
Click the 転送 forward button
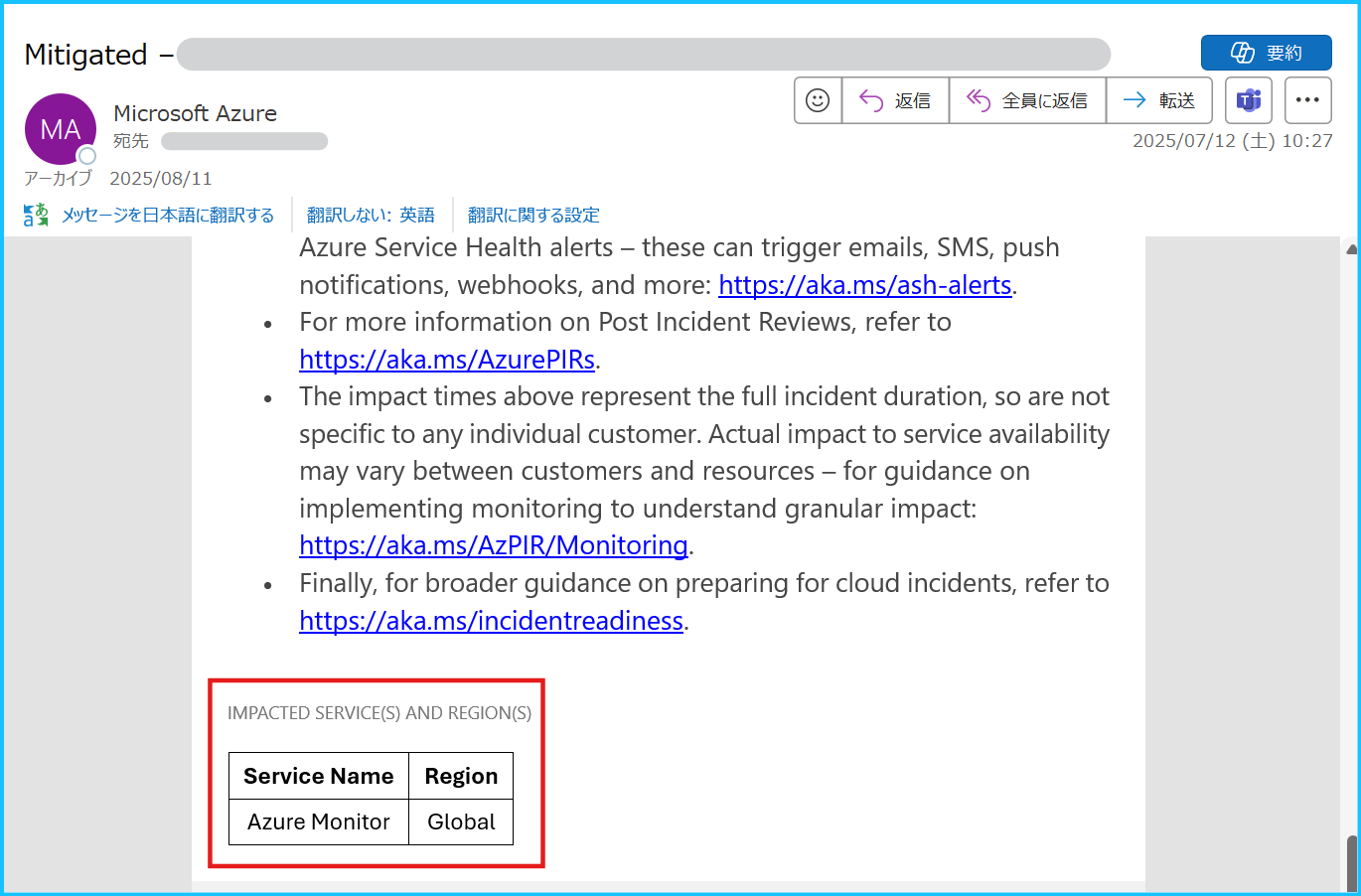pyautogui.click(x=1159, y=100)
